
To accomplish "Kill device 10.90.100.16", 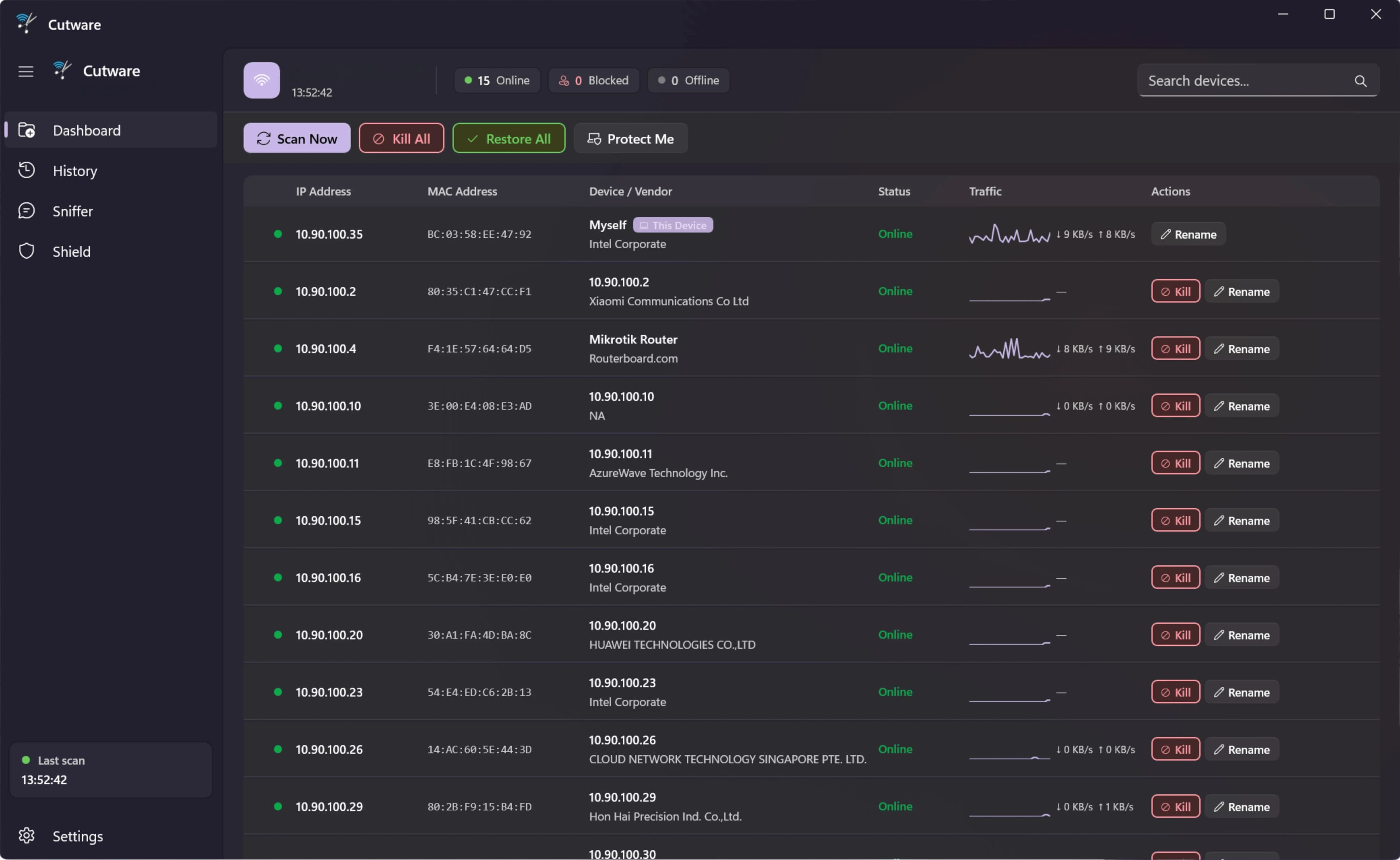I will pos(1175,578).
